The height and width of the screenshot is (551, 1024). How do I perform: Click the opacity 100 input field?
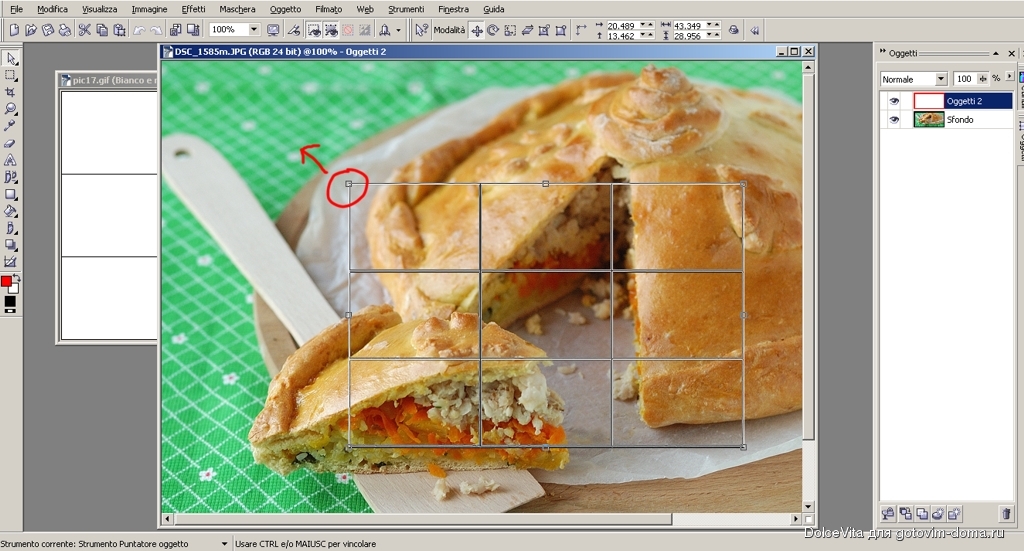(964, 78)
